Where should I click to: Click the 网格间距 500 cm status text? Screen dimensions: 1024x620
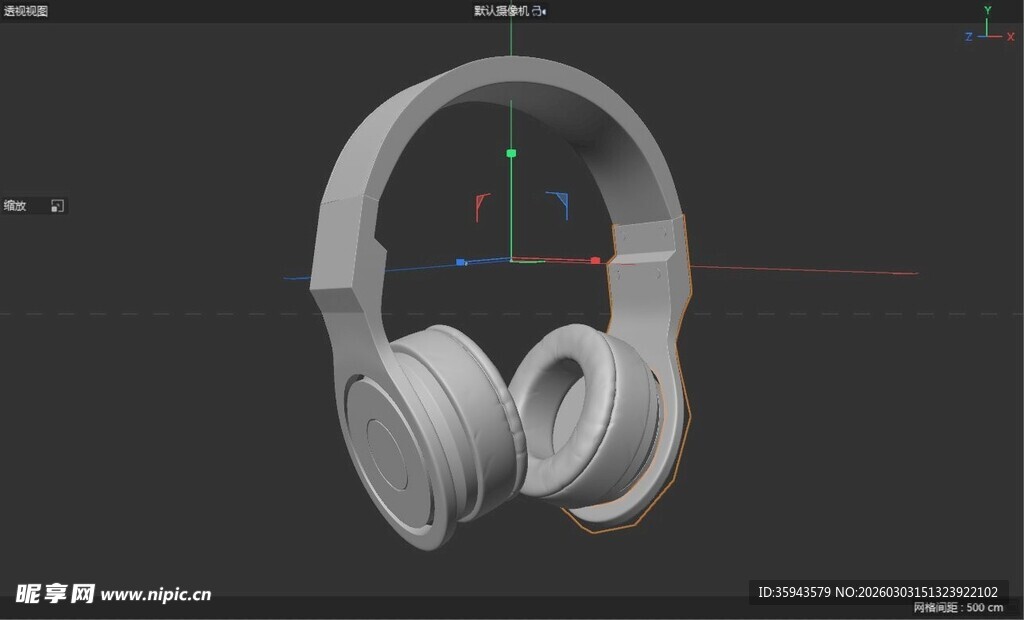(957, 608)
